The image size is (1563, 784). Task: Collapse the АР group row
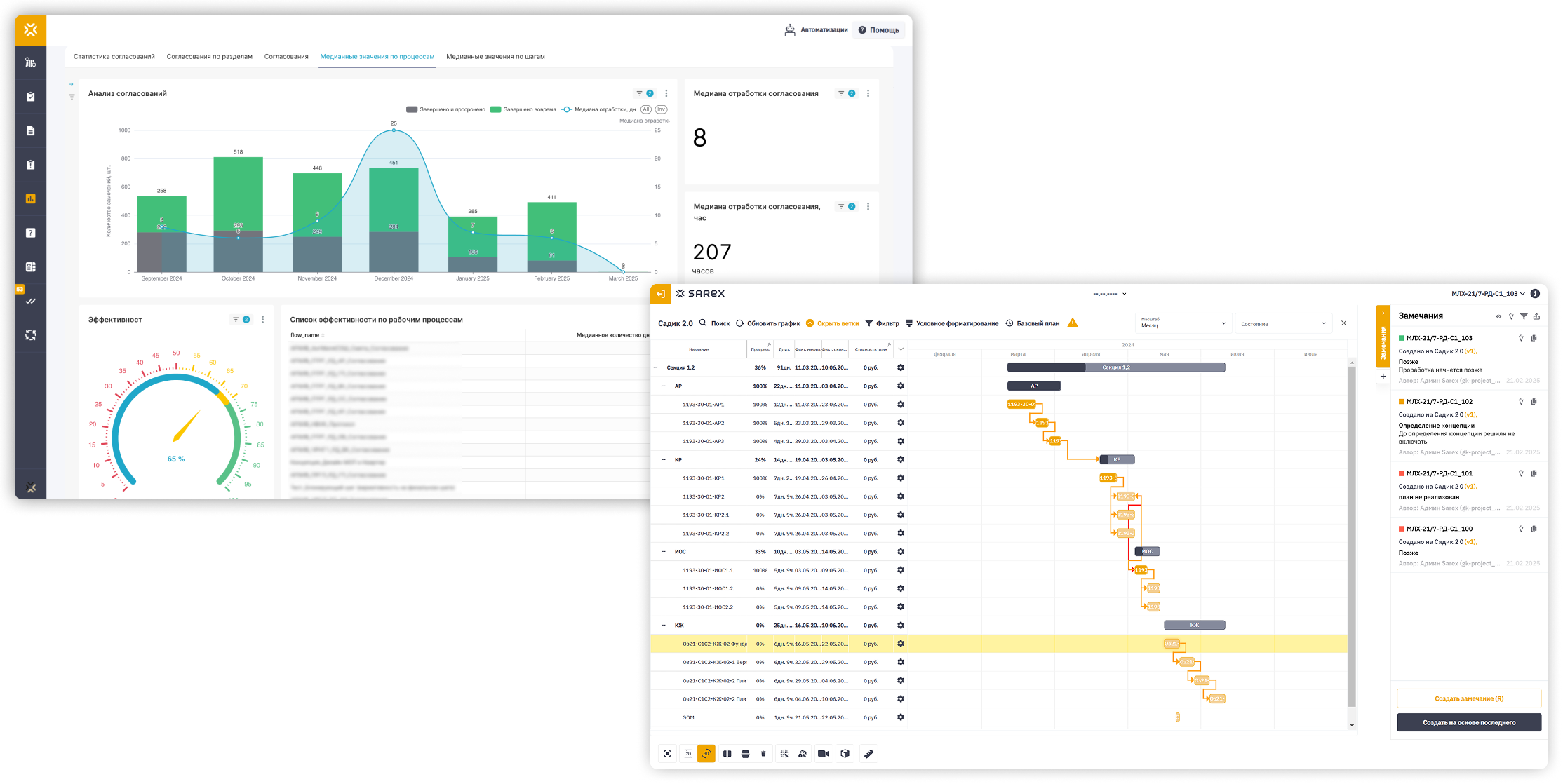664,386
